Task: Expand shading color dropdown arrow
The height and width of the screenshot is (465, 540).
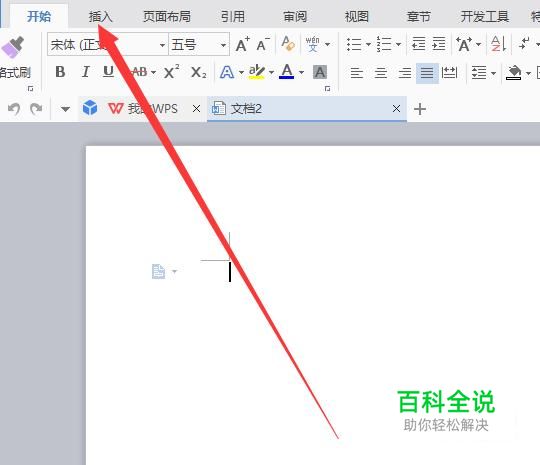Action: point(528,73)
